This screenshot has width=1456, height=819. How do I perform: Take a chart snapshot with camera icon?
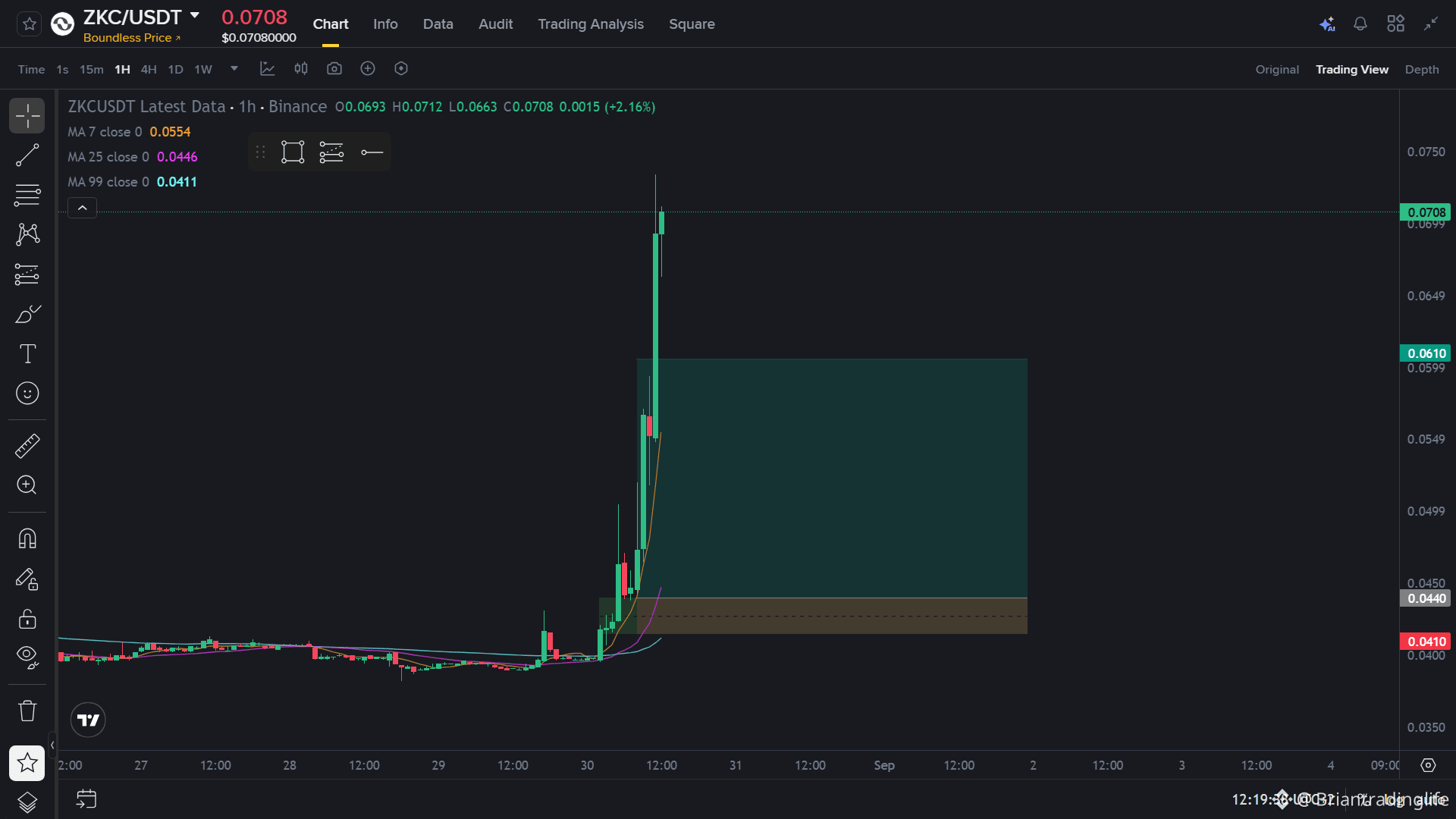point(334,69)
